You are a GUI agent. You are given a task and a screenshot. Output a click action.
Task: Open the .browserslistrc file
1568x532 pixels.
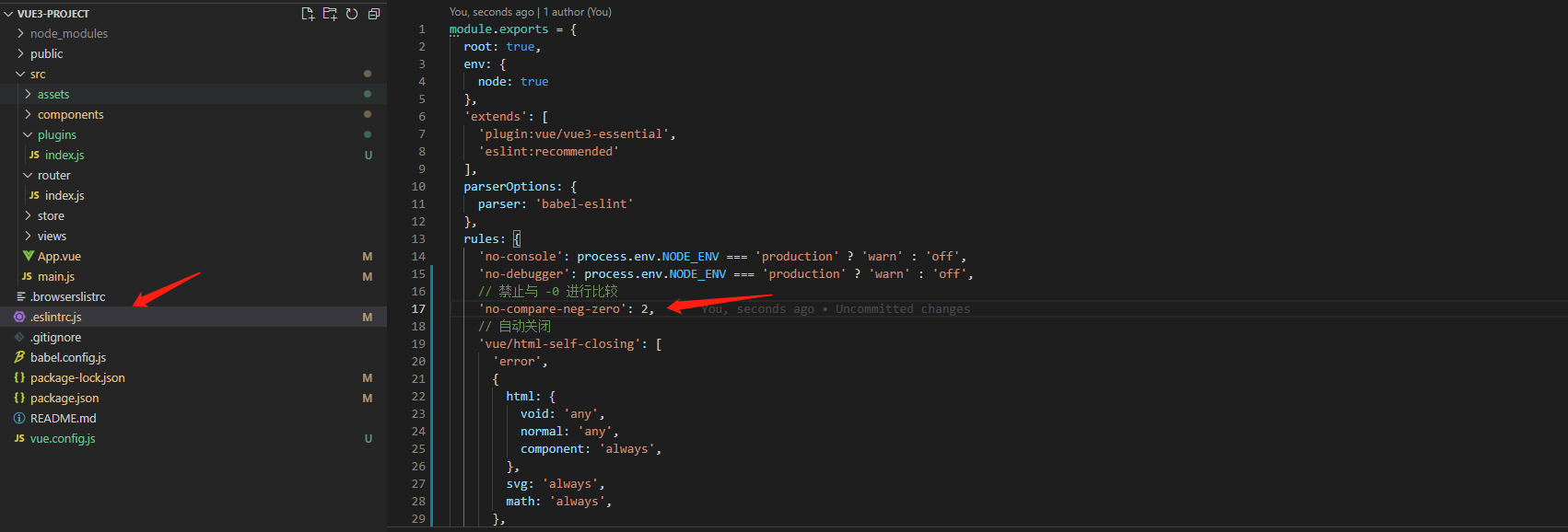pos(193,296)
